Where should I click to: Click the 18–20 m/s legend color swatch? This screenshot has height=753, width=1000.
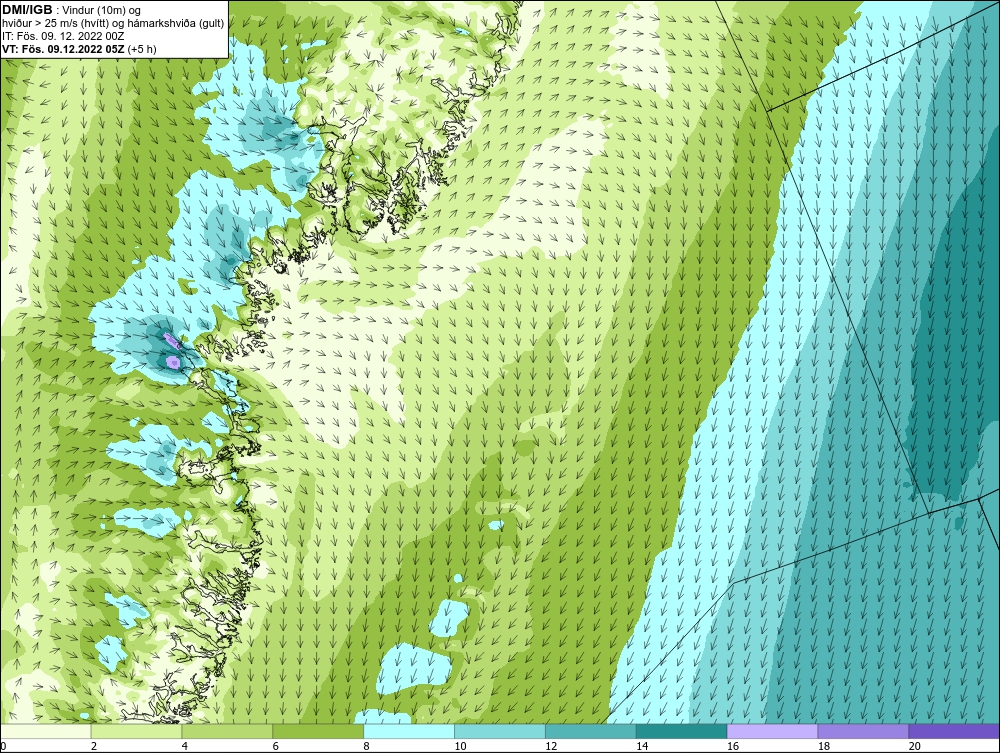click(864, 731)
